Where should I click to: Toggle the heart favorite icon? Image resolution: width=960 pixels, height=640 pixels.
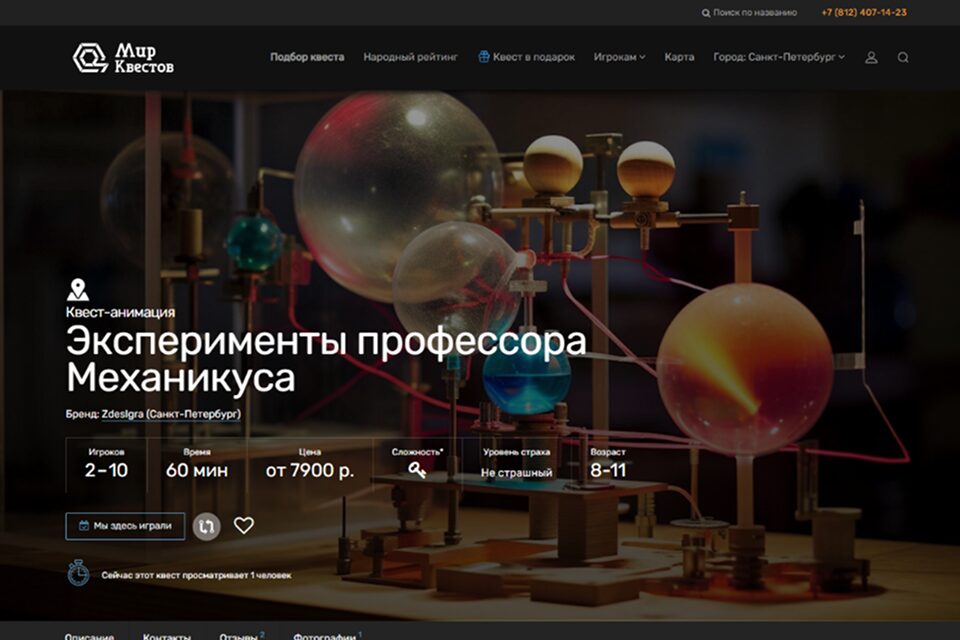click(244, 525)
